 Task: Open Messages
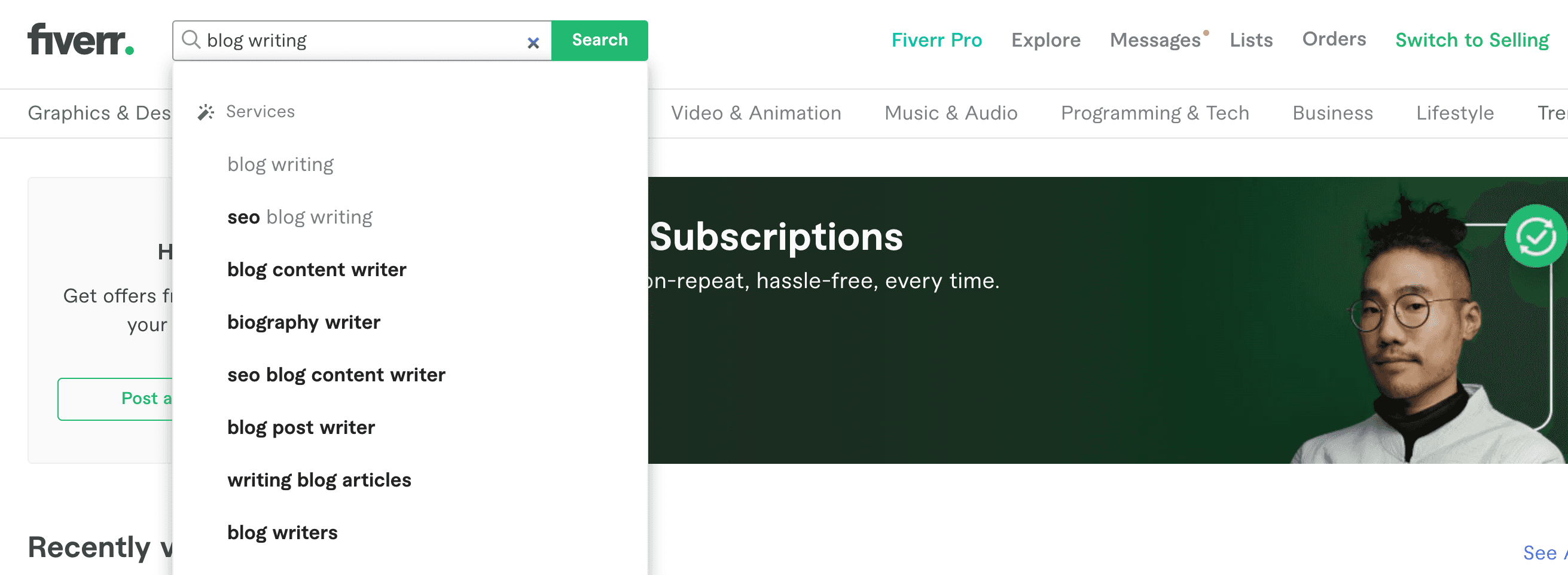click(1155, 40)
